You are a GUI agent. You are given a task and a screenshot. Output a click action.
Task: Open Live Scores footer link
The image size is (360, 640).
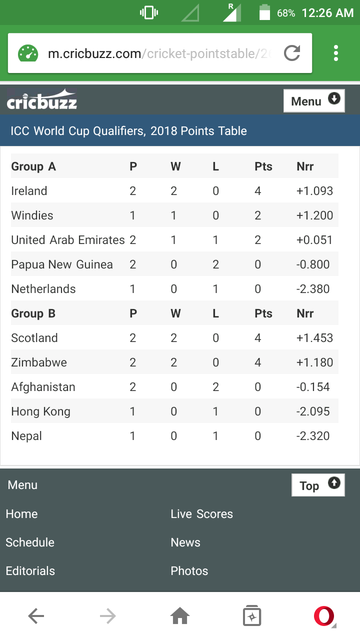pos(202,514)
